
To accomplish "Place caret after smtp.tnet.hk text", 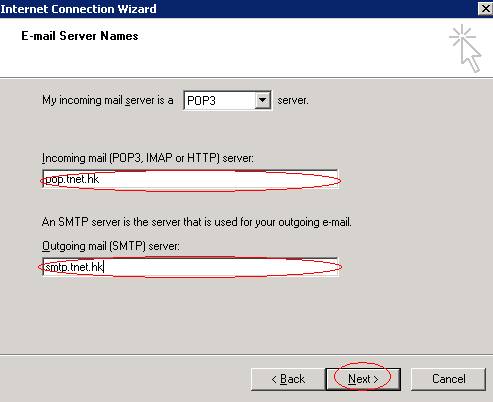I will click(104, 267).
